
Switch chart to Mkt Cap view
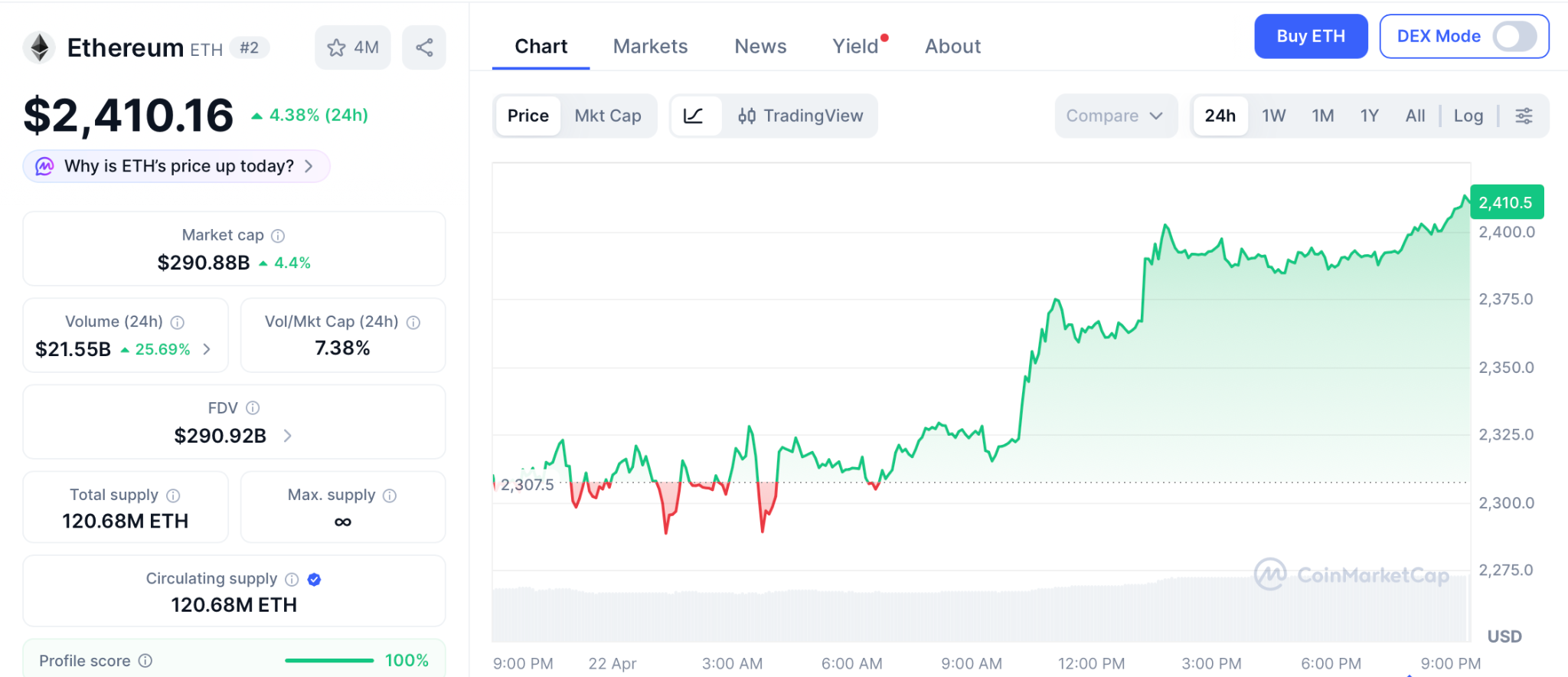tap(608, 116)
